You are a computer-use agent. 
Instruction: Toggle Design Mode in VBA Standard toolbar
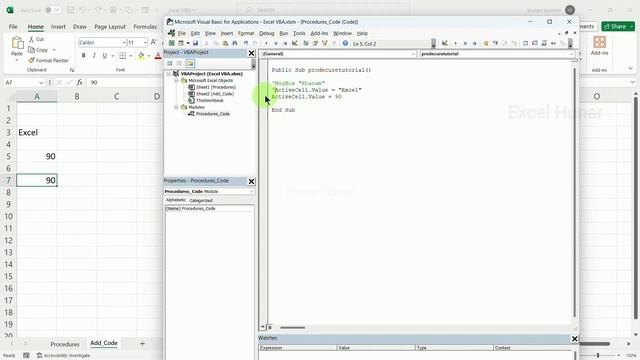pos(295,43)
